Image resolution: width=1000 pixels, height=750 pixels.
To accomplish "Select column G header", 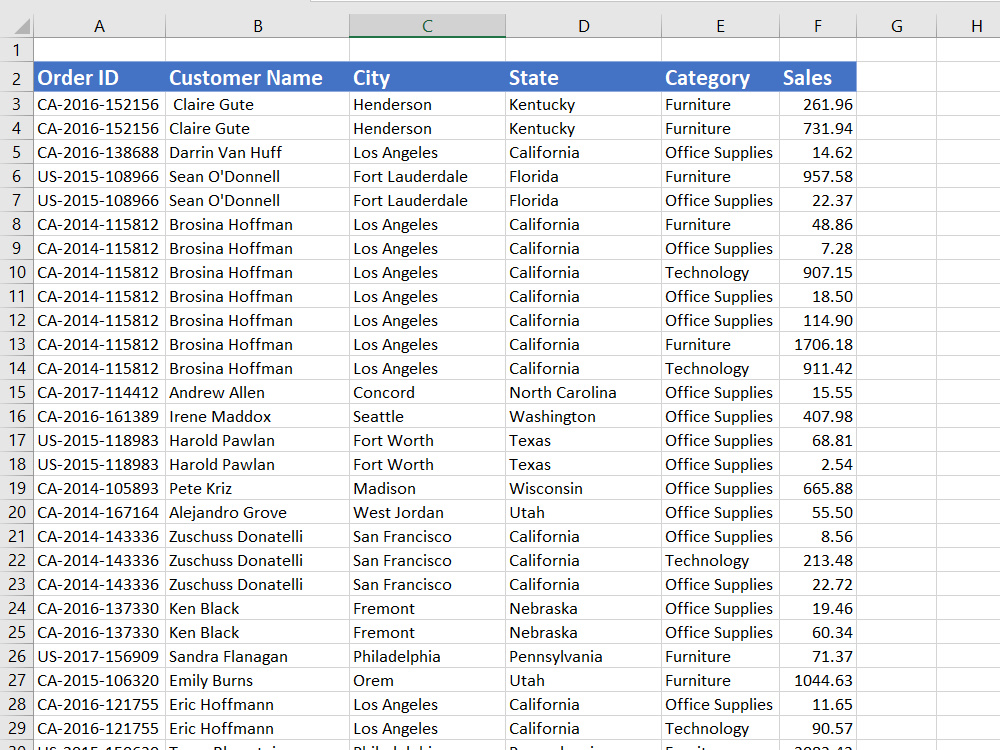I will point(897,26).
